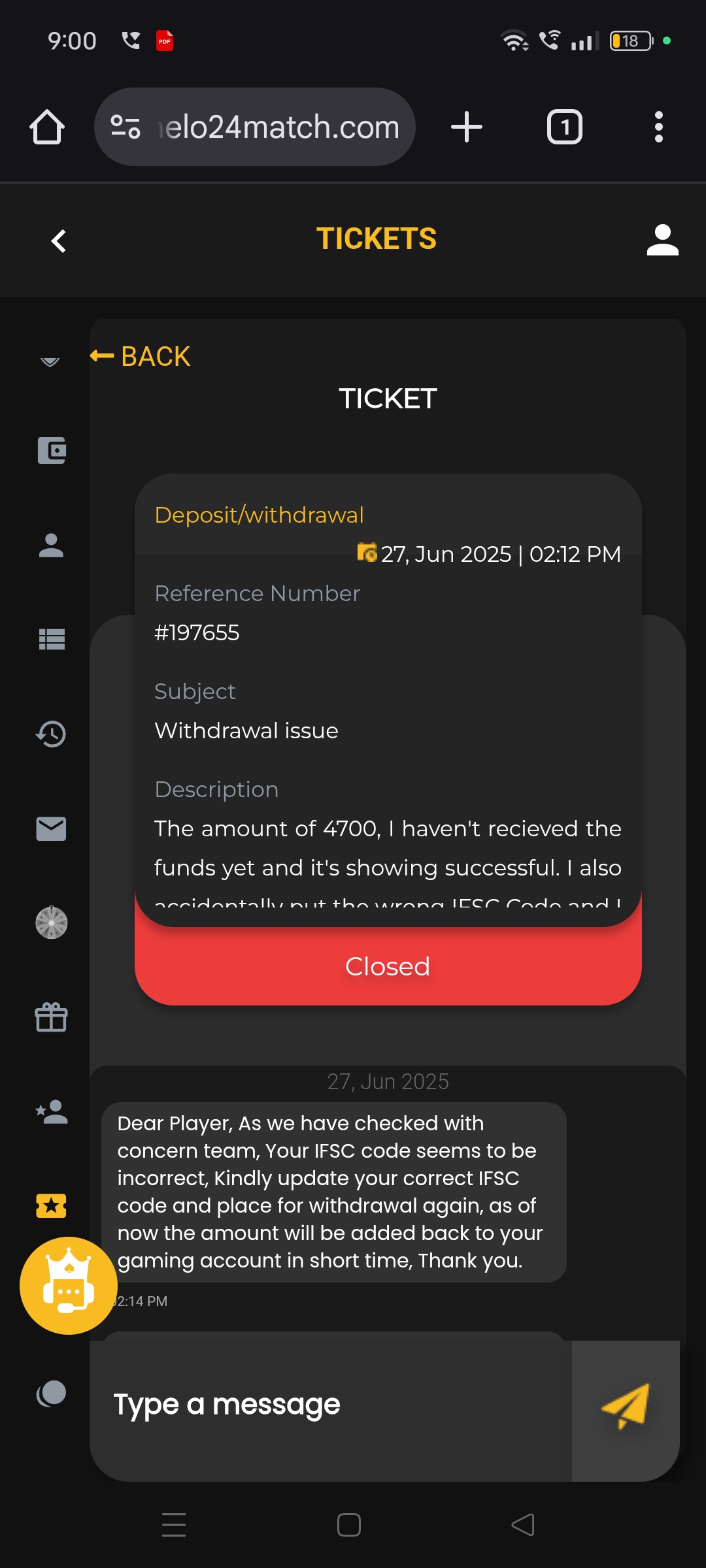Open the account avatar in header
Image resolution: width=706 pixels, height=1568 pixels.
662,240
